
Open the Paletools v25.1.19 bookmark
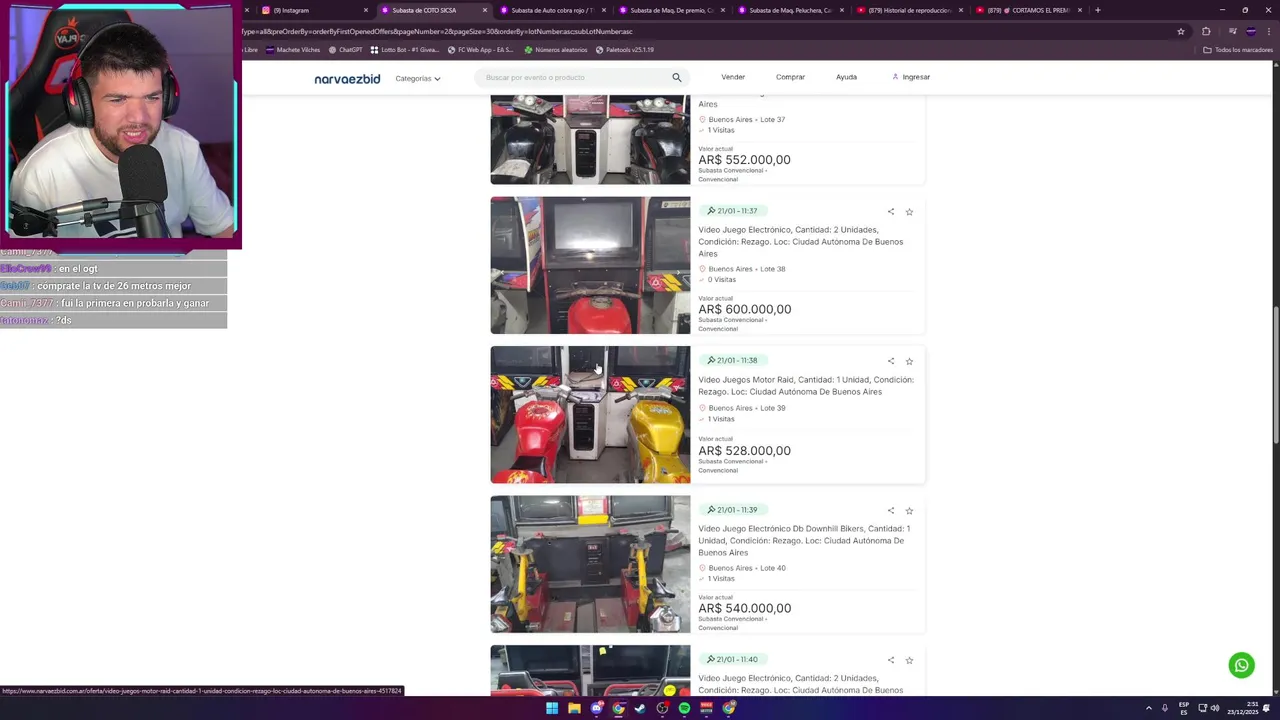click(625, 49)
